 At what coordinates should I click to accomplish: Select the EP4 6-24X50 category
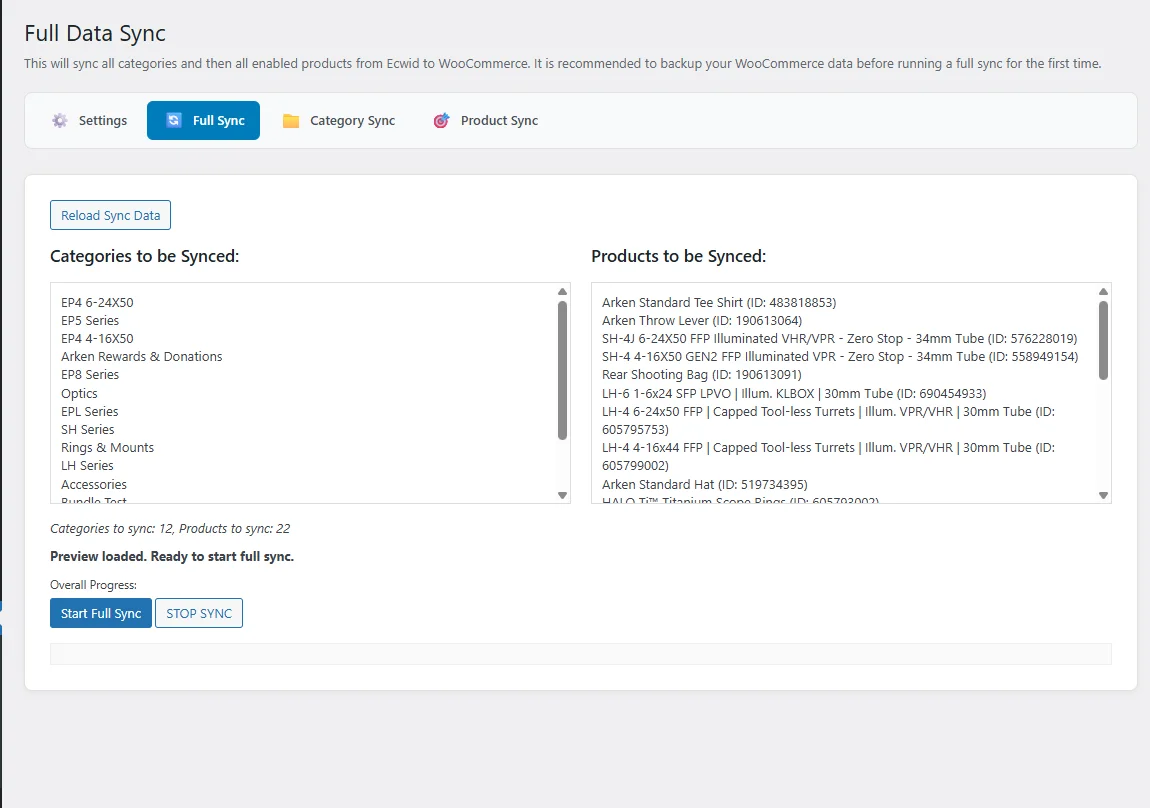pyautogui.click(x=98, y=302)
